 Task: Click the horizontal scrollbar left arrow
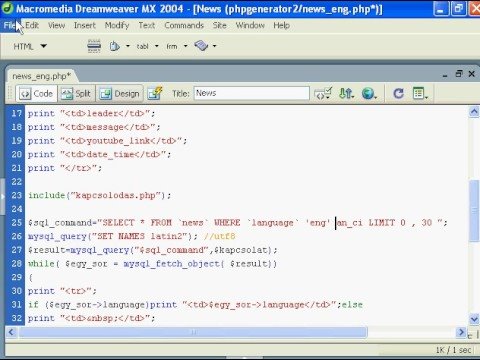(x=11, y=332)
